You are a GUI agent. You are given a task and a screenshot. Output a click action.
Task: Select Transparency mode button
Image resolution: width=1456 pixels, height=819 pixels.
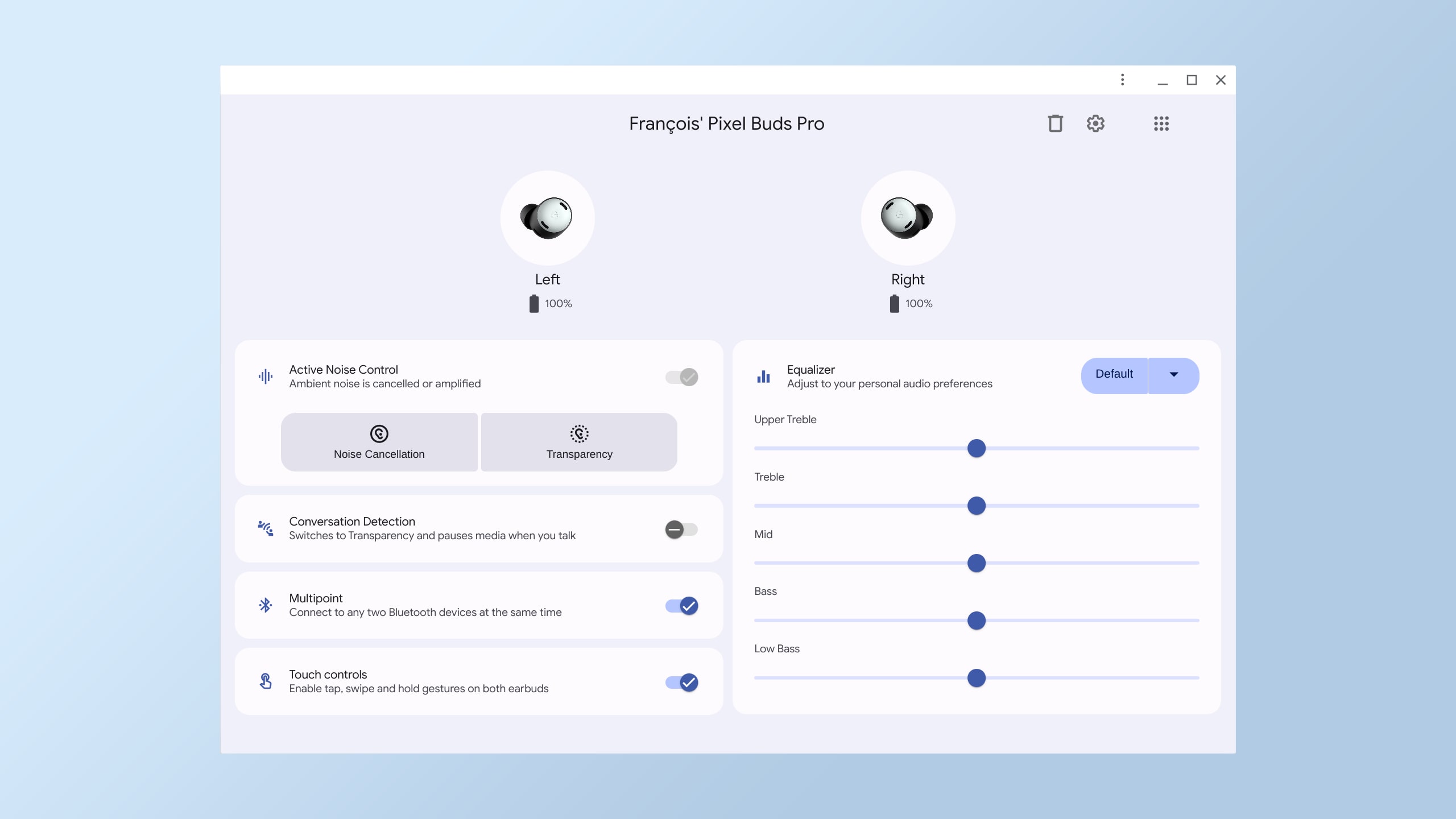point(579,442)
